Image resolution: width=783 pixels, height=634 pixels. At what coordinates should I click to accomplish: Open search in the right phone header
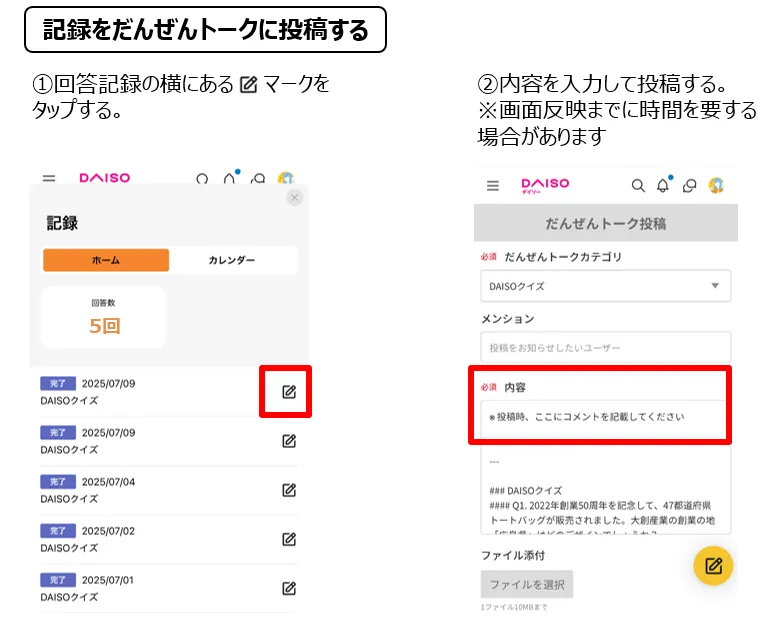point(638,186)
